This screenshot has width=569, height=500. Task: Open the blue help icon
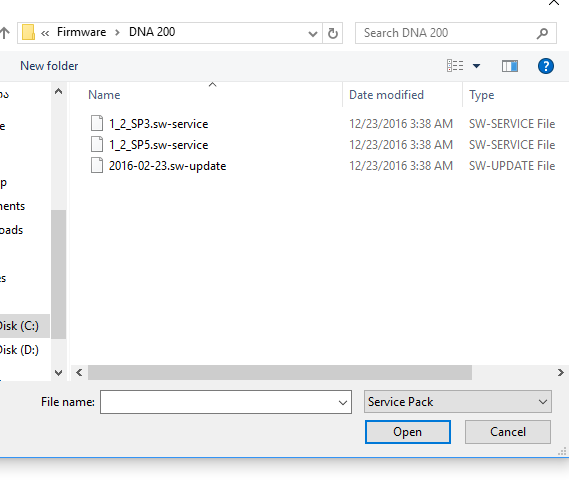click(545, 66)
